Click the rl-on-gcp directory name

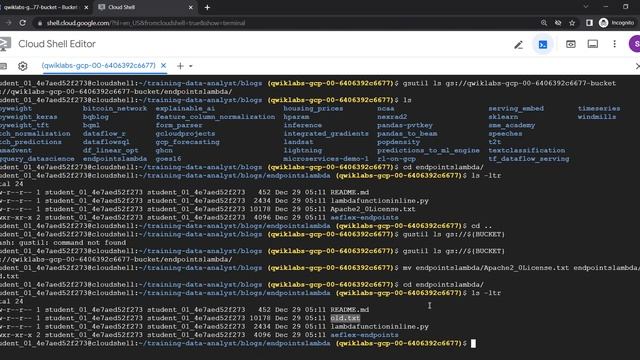point(396,159)
